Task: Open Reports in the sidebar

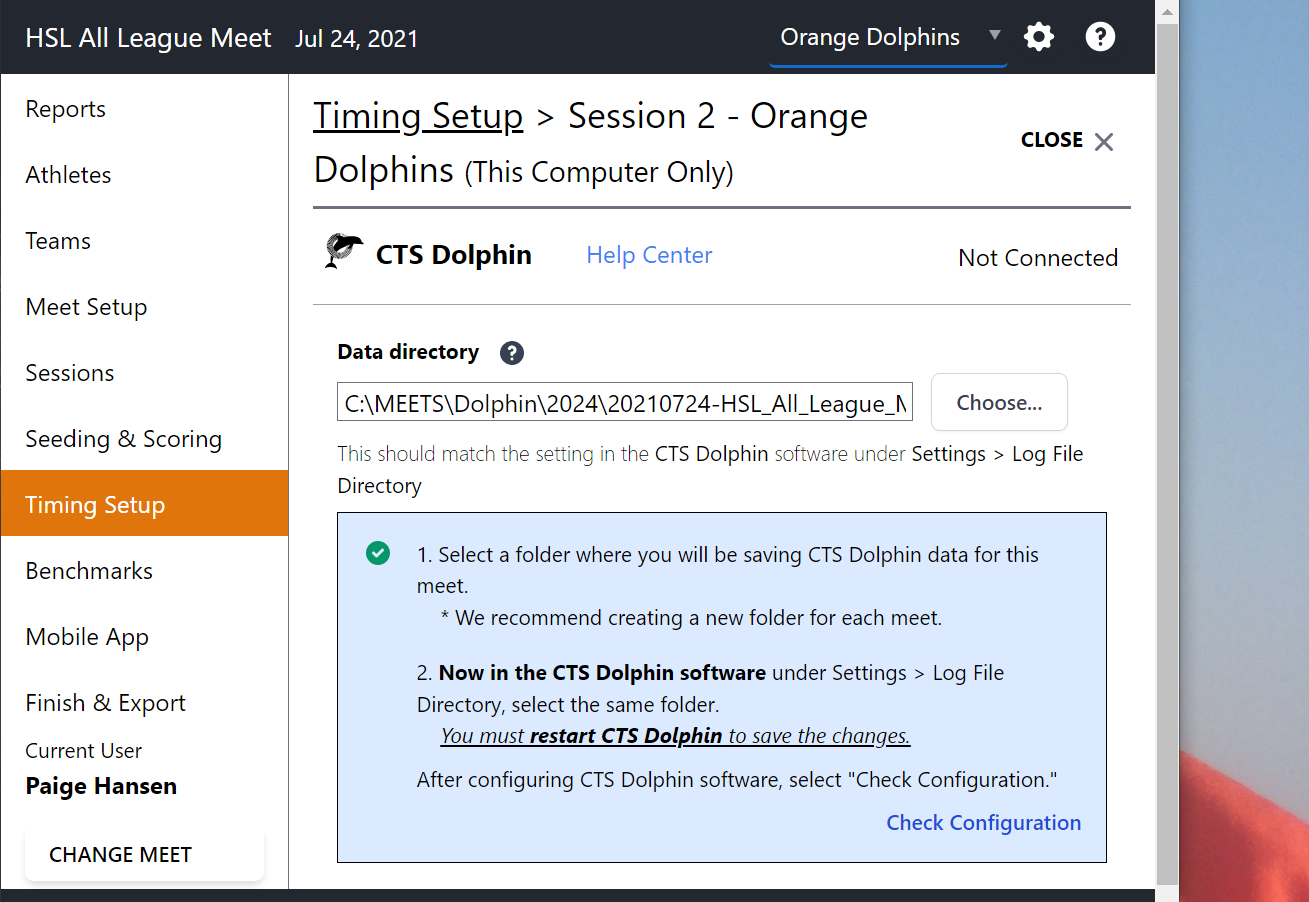Action: click(x=145, y=109)
